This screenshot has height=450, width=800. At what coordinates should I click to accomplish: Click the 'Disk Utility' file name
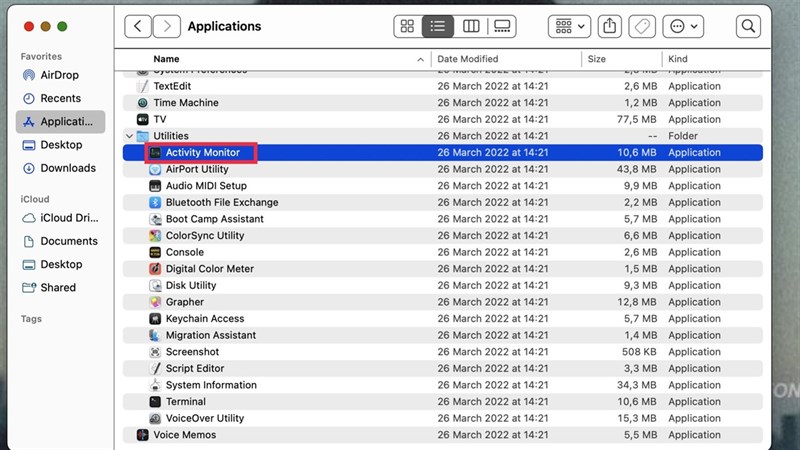coord(191,285)
